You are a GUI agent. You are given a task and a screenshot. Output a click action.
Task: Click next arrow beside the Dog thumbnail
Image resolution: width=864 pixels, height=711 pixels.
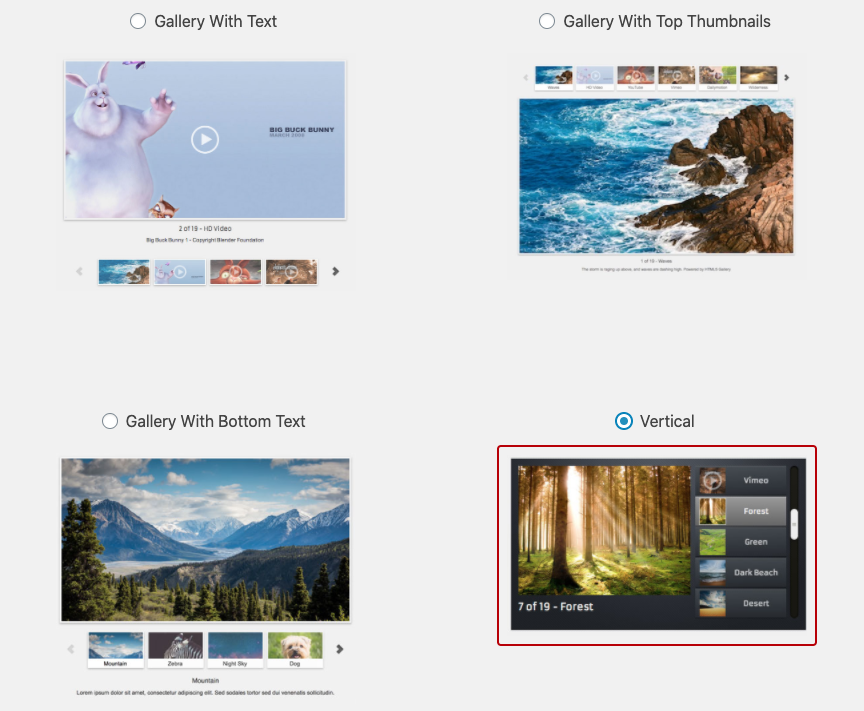pyautogui.click(x=340, y=649)
